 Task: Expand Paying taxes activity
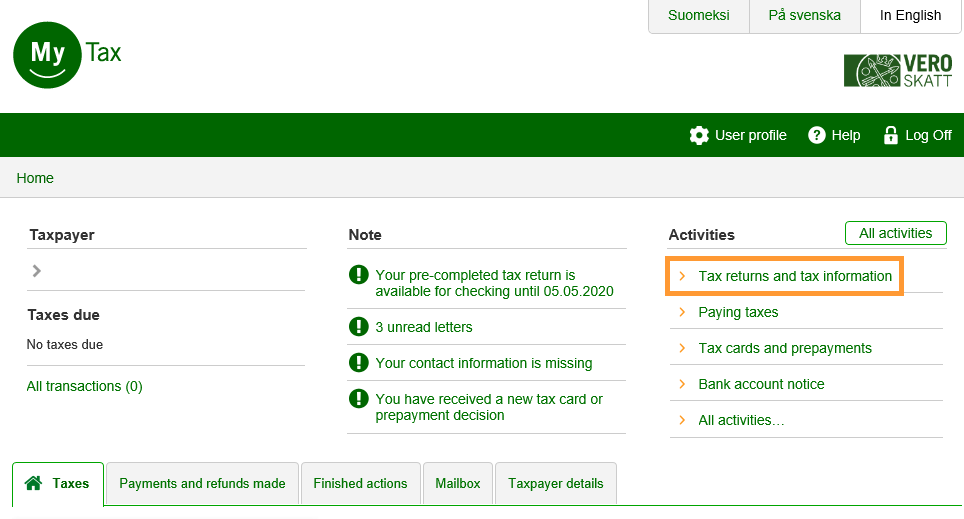point(738,312)
